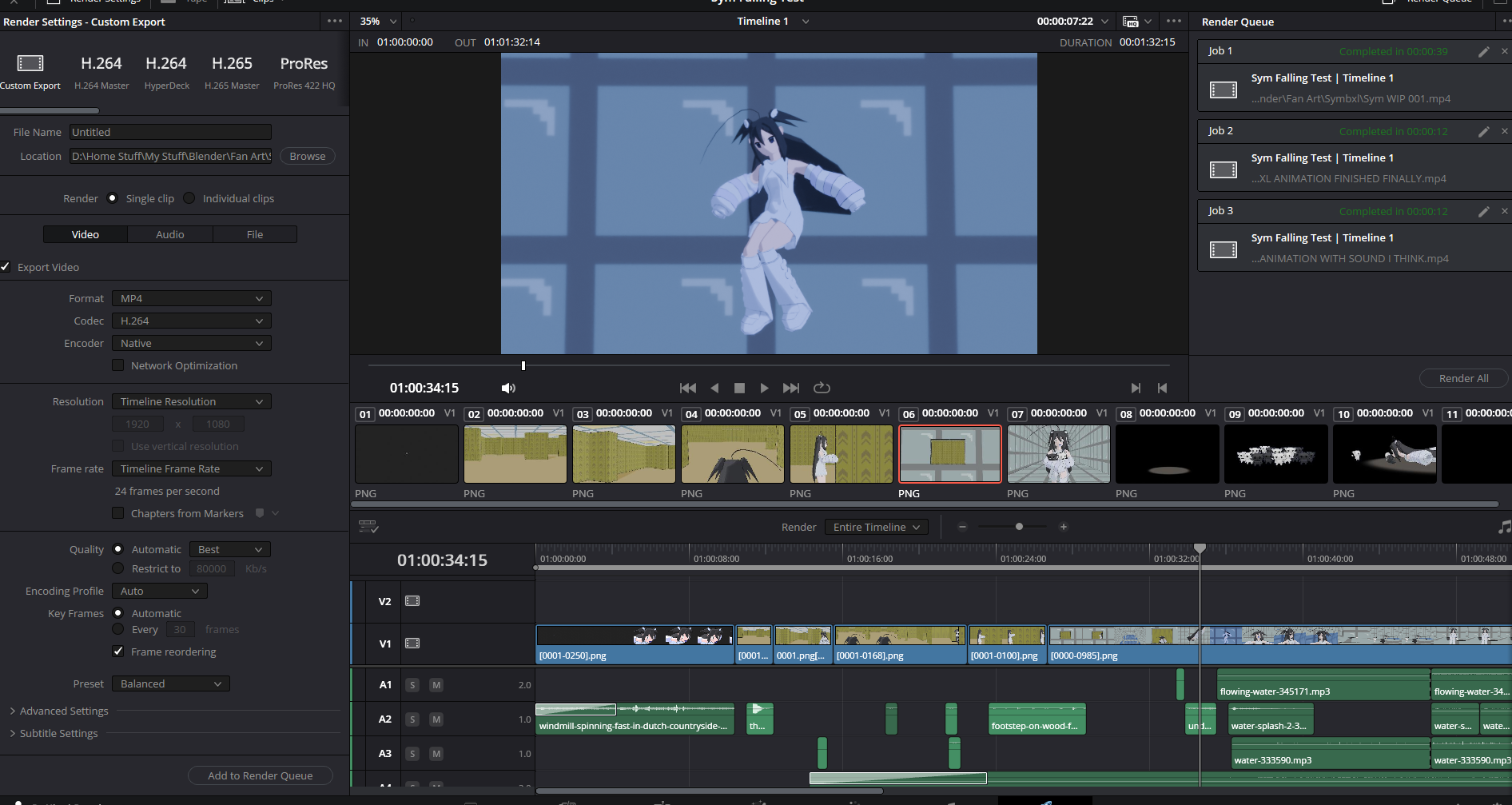The height and width of the screenshot is (805, 1512).
Task: Choose the HyperDeck H.264 preset
Action: [x=166, y=71]
